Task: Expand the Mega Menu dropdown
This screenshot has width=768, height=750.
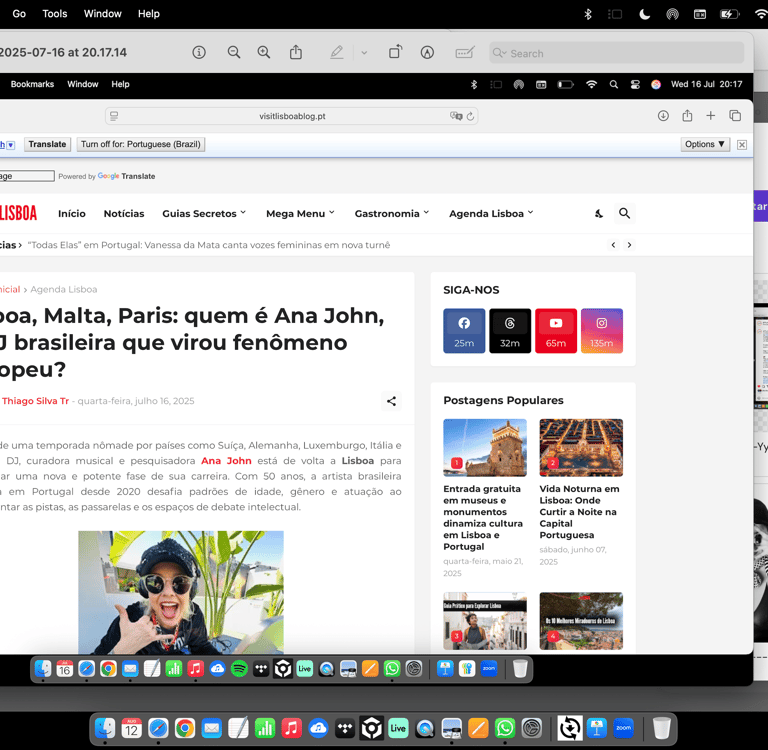Action: click(300, 214)
